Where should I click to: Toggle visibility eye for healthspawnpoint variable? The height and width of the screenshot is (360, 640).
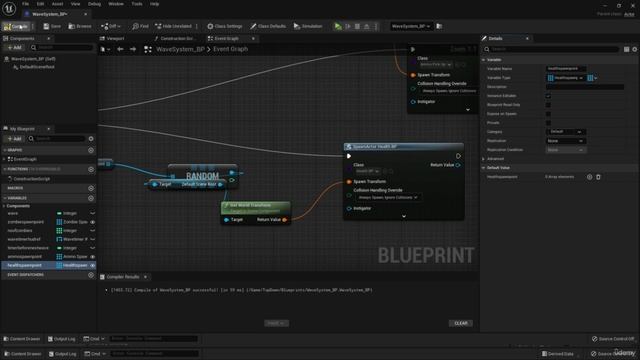[x=93, y=266]
